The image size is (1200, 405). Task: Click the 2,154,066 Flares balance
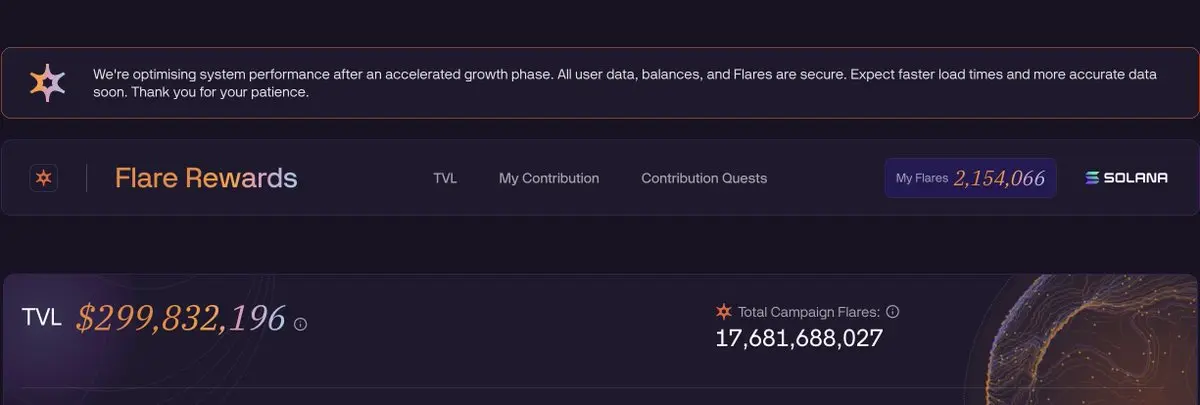(x=999, y=178)
